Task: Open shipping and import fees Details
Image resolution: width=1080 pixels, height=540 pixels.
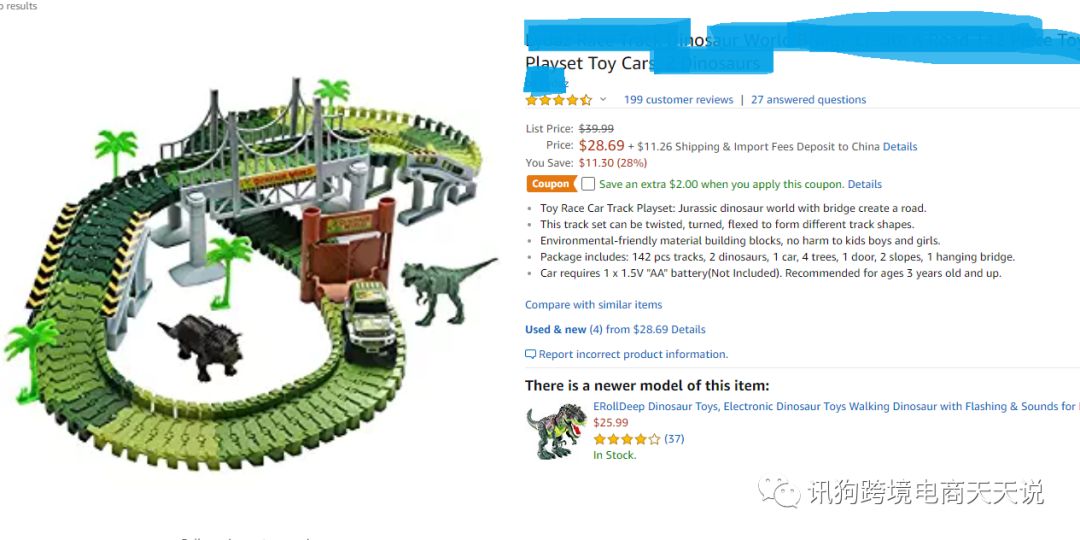Action: [899, 147]
